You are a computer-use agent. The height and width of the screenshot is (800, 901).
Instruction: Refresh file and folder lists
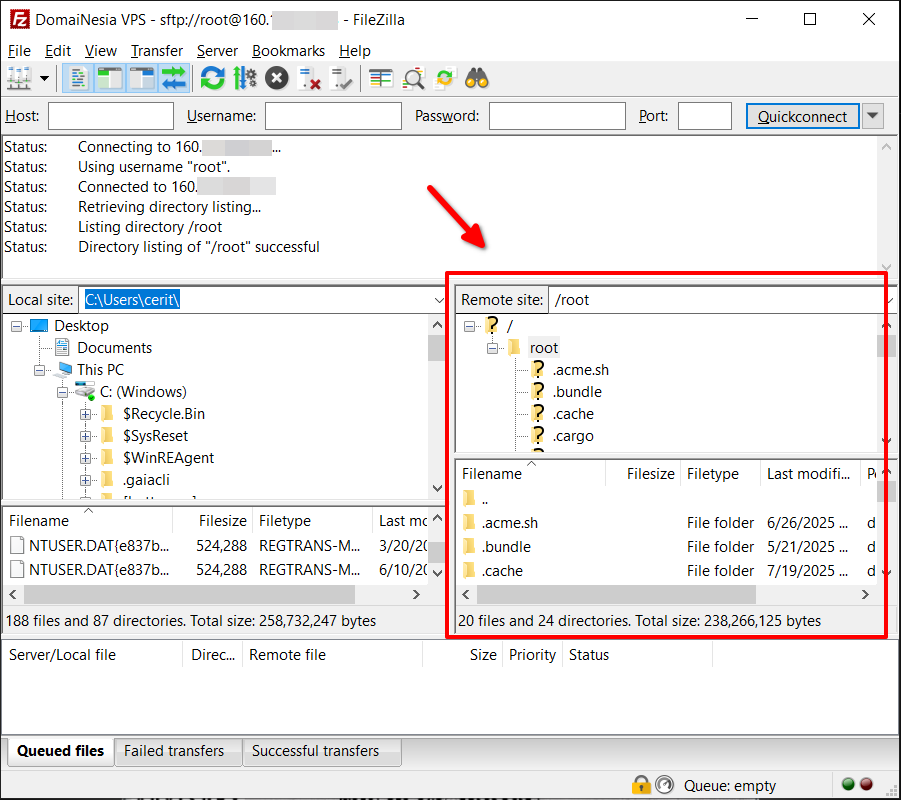tap(213, 78)
